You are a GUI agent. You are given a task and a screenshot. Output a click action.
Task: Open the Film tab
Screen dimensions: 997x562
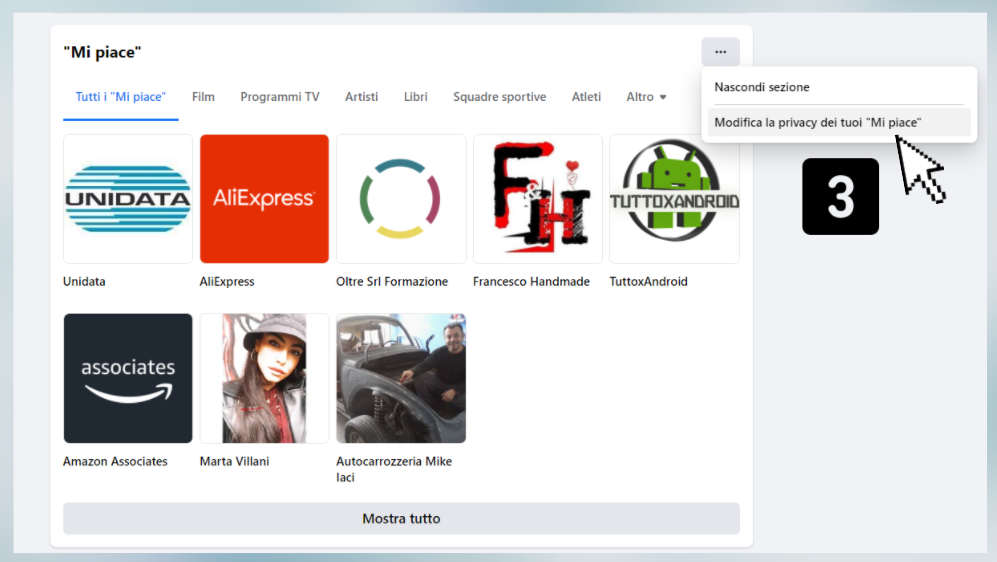pos(203,97)
